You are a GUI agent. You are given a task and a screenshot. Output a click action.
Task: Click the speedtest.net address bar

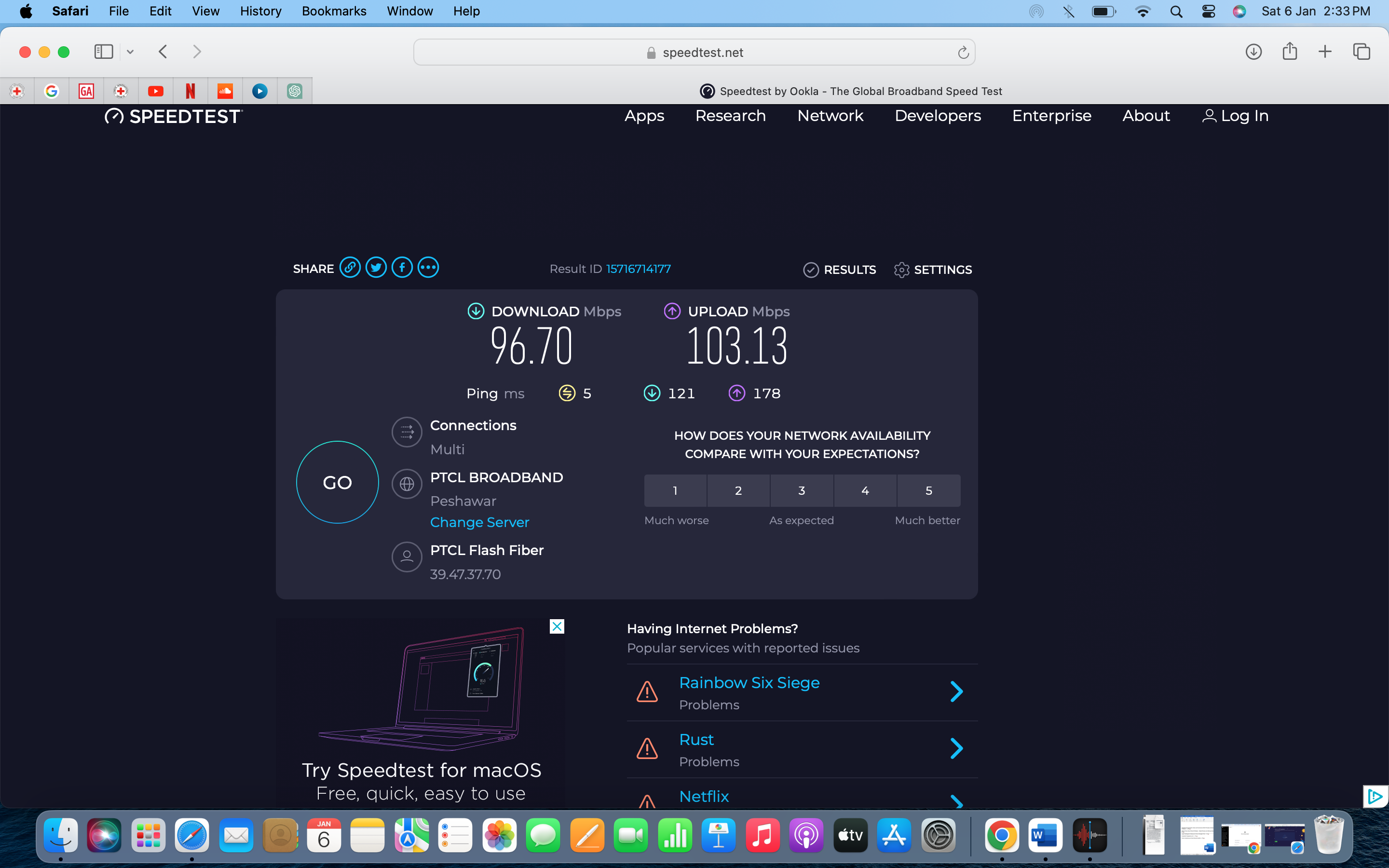[694, 52]
